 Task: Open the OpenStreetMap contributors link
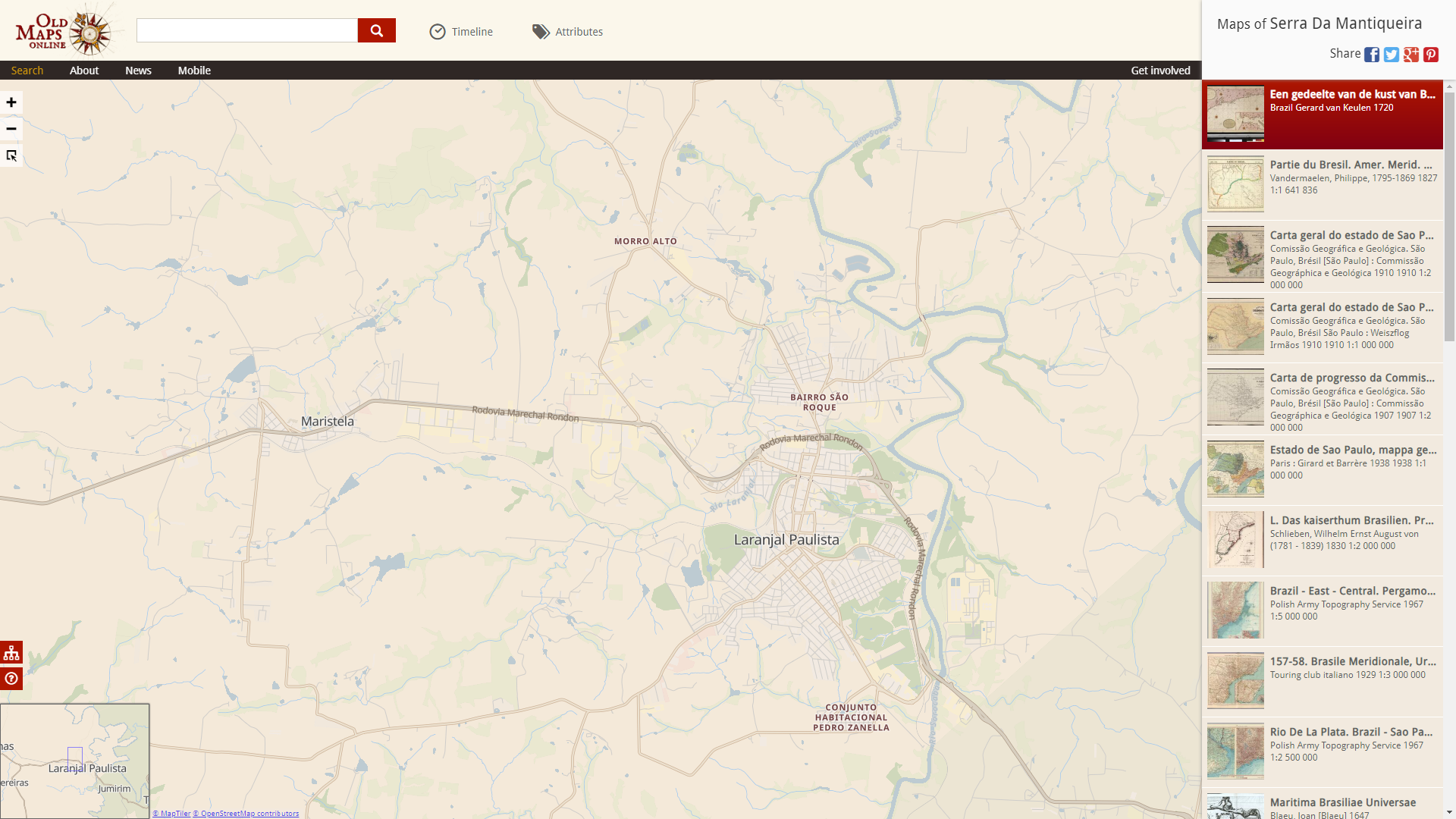tap(246, 814)
